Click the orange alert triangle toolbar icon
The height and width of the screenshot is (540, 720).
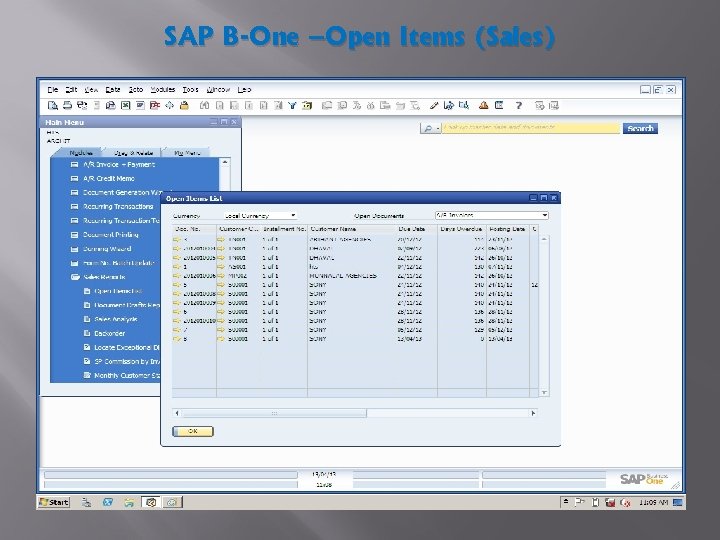(x=483, y=106)
